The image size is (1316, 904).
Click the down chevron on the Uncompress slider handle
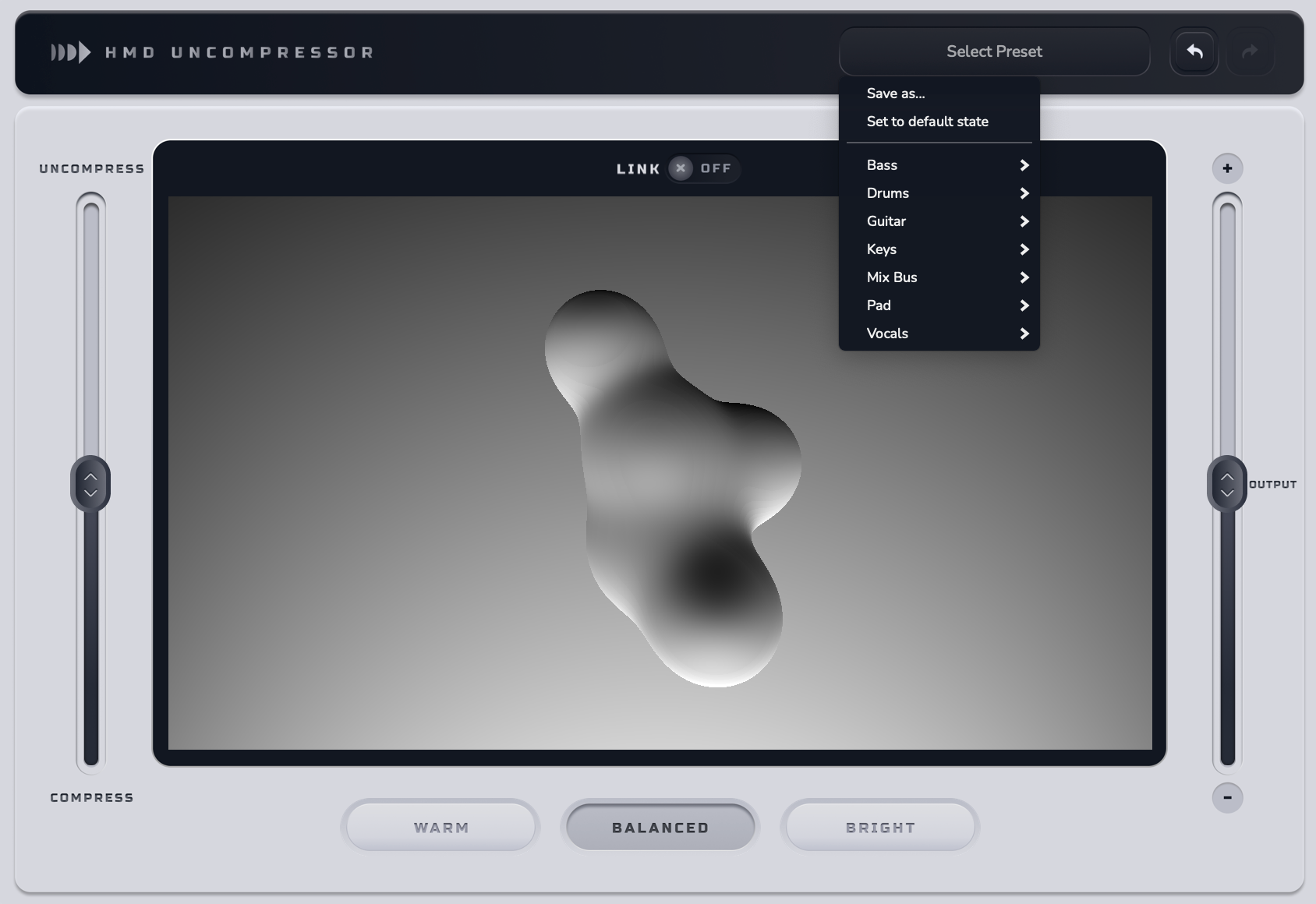[90, 493]
